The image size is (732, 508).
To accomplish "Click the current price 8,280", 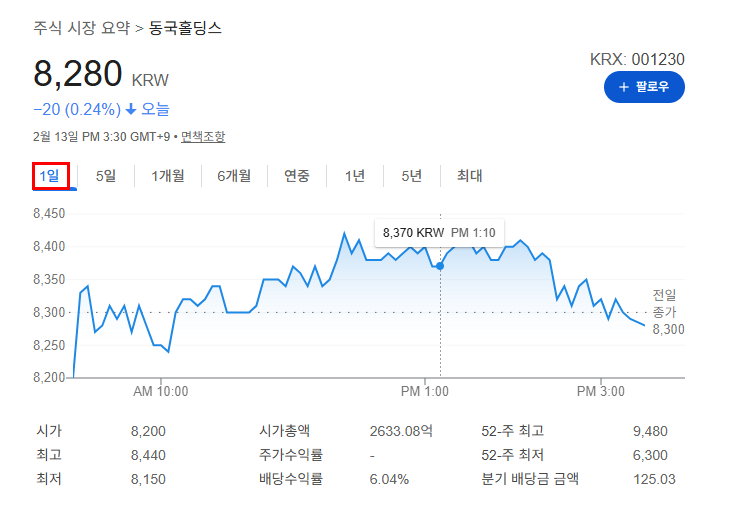I will [x=78, y=74].
